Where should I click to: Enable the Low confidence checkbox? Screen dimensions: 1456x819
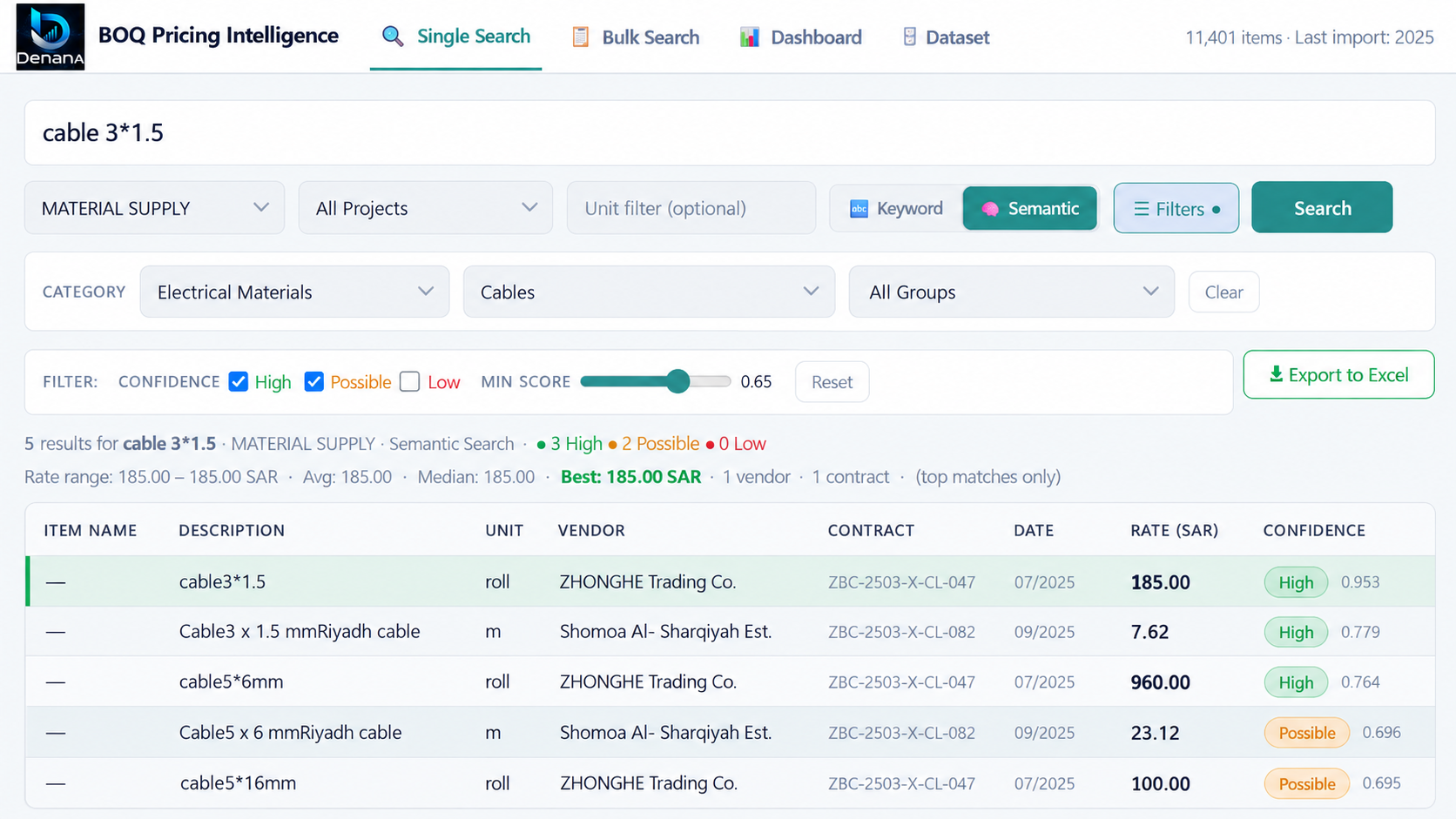(x=409, y=381)
